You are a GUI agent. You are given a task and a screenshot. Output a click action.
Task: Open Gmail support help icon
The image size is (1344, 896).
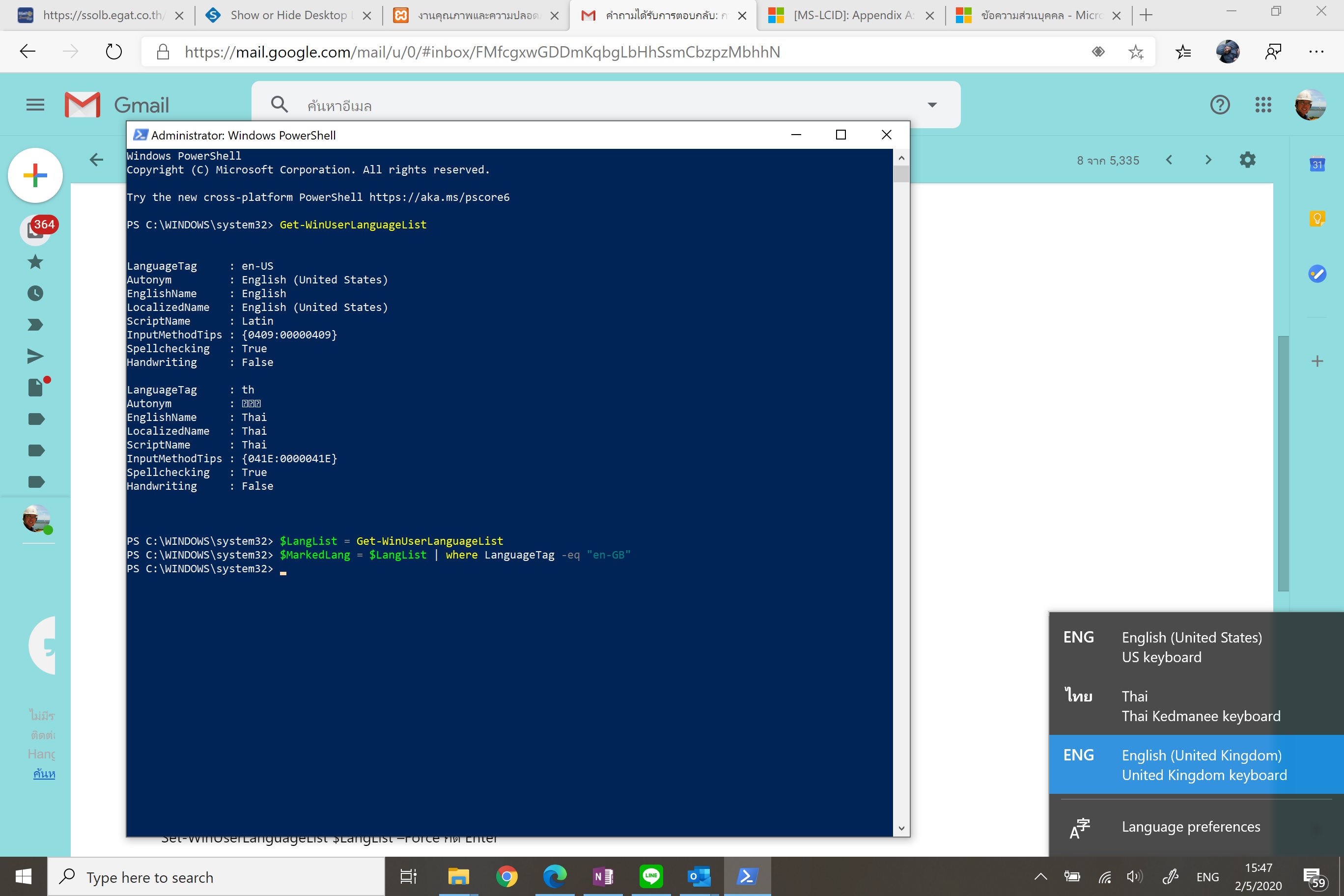[x=1220, y=105]
